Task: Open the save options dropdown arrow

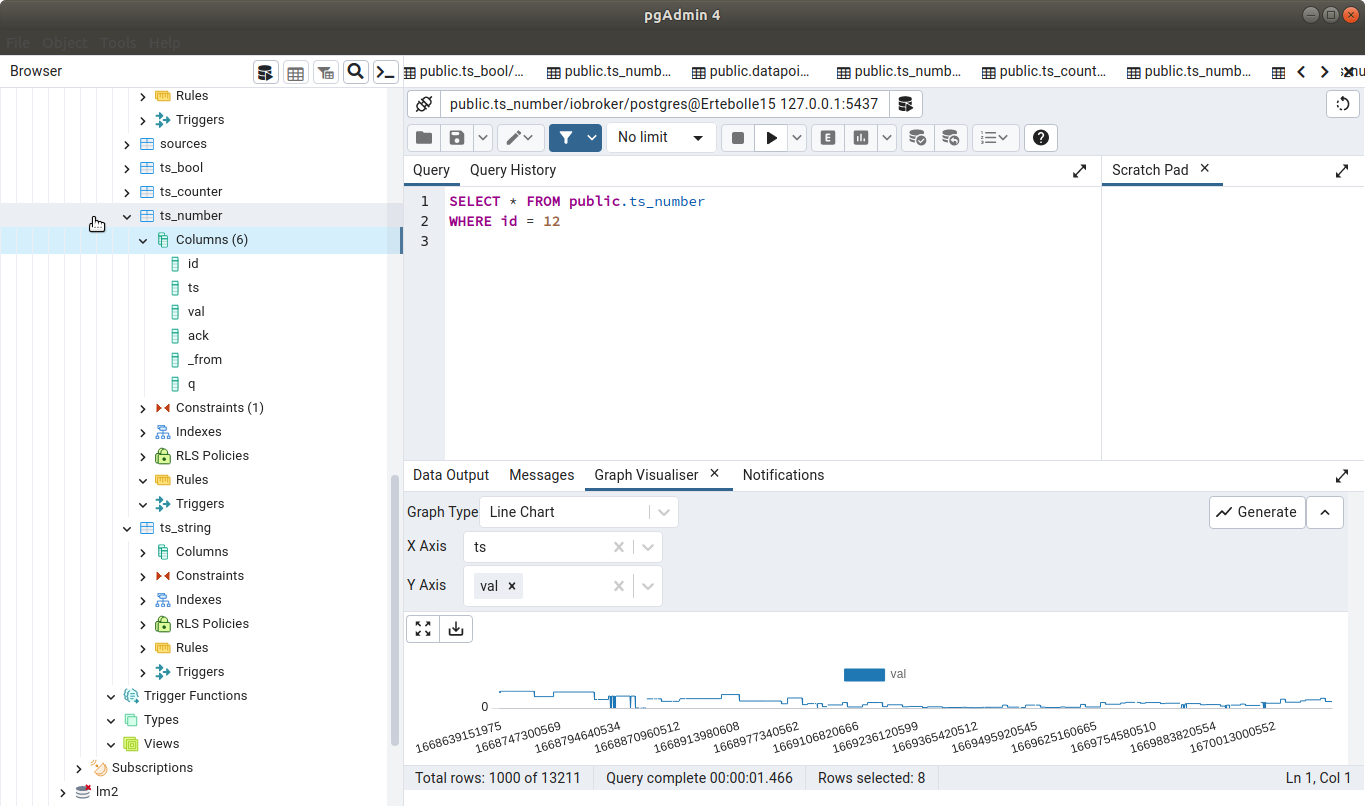Action: click(x=482, y=138)
